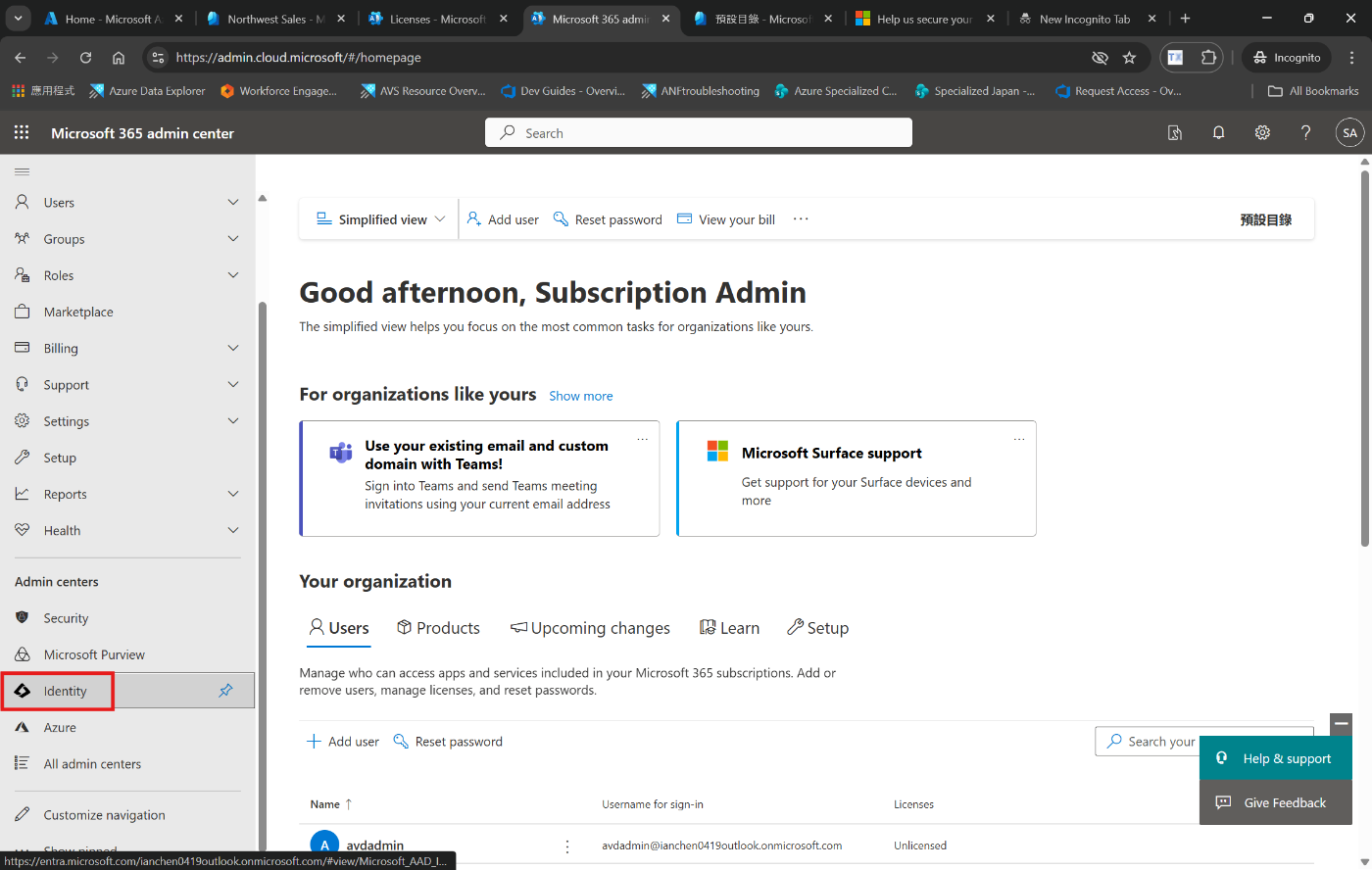The width and height of the screenshot is (1372, 870).
Task: Click the Cloud Shell header icon
Action: (x=1175, y=132)
